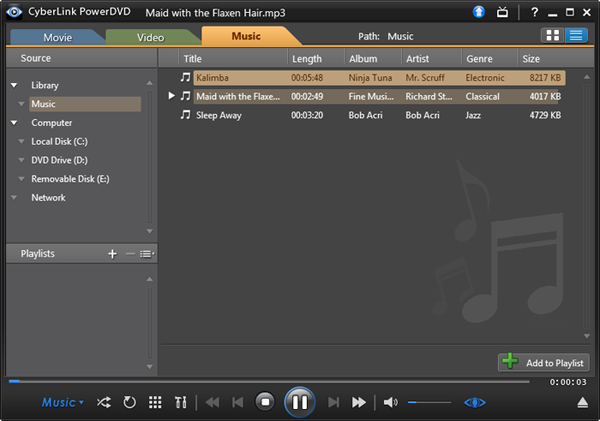Collapse the Library tree node
Viewport: 600px width, 421px height.
tap(14, 85)
